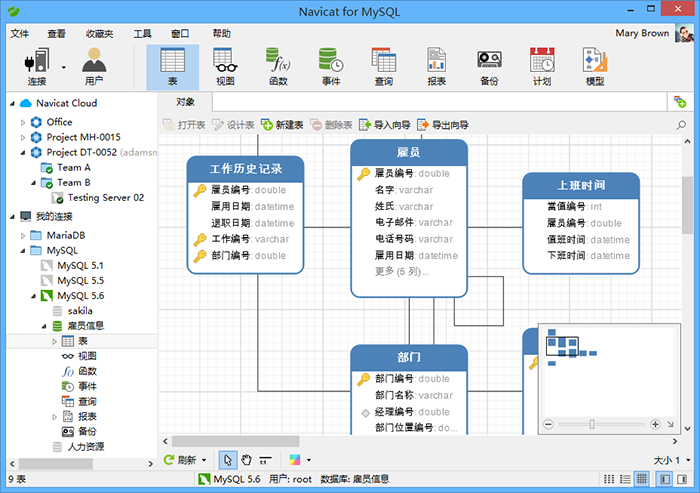Image resolution: width=700 pixels, height=493 pixels.
Task: Click Mary Brown's avatar picture
Action: coord(683,33)
